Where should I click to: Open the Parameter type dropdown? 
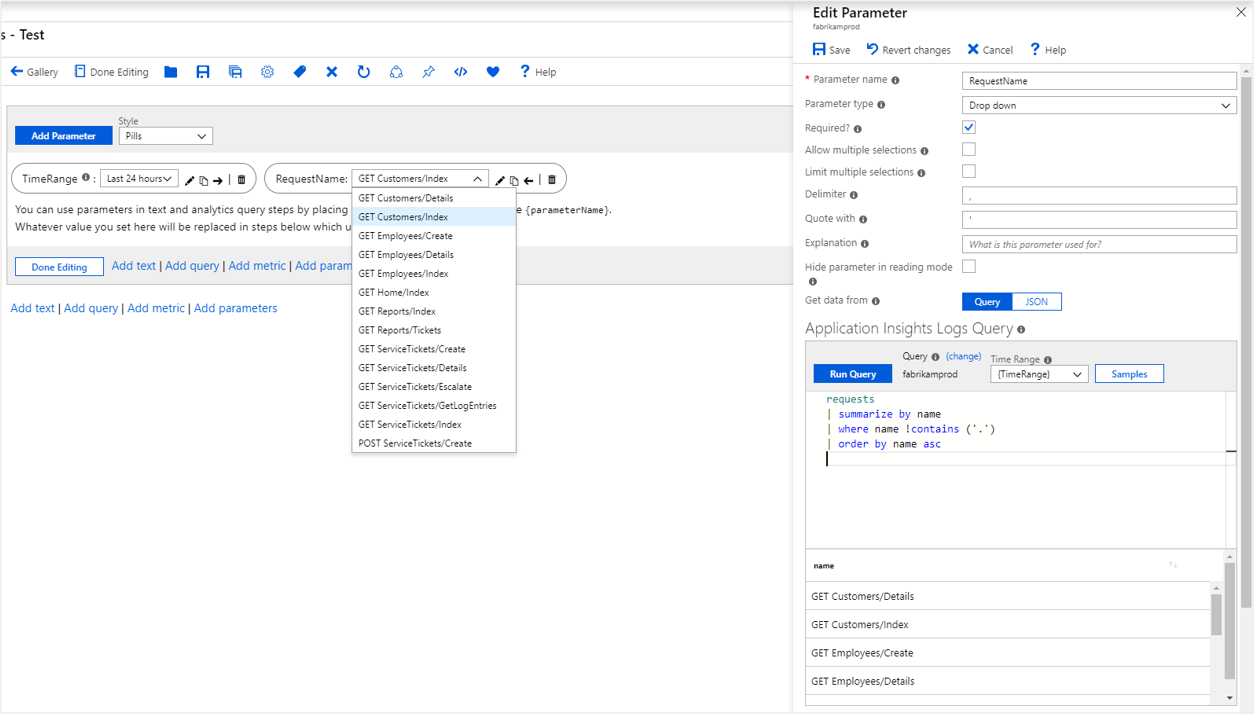1098,104
